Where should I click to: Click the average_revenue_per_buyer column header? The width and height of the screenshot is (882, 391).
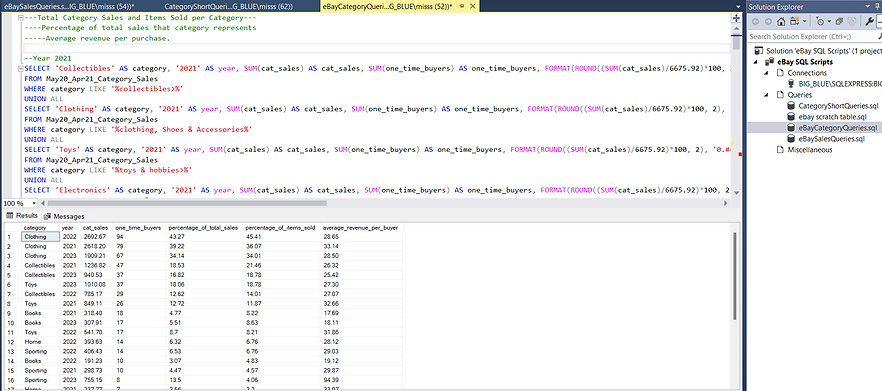(361, 228)
